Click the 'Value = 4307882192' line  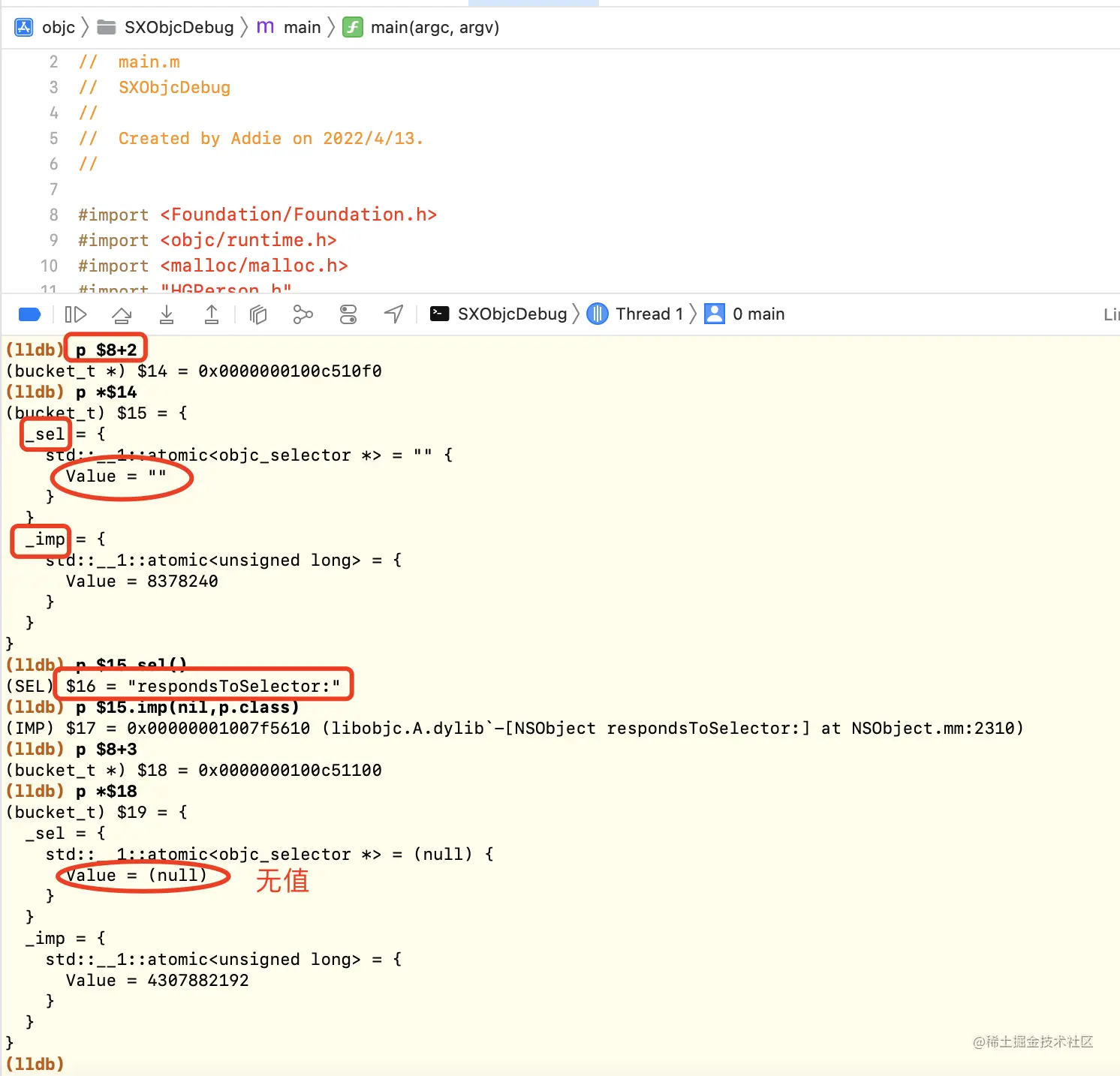158,981
